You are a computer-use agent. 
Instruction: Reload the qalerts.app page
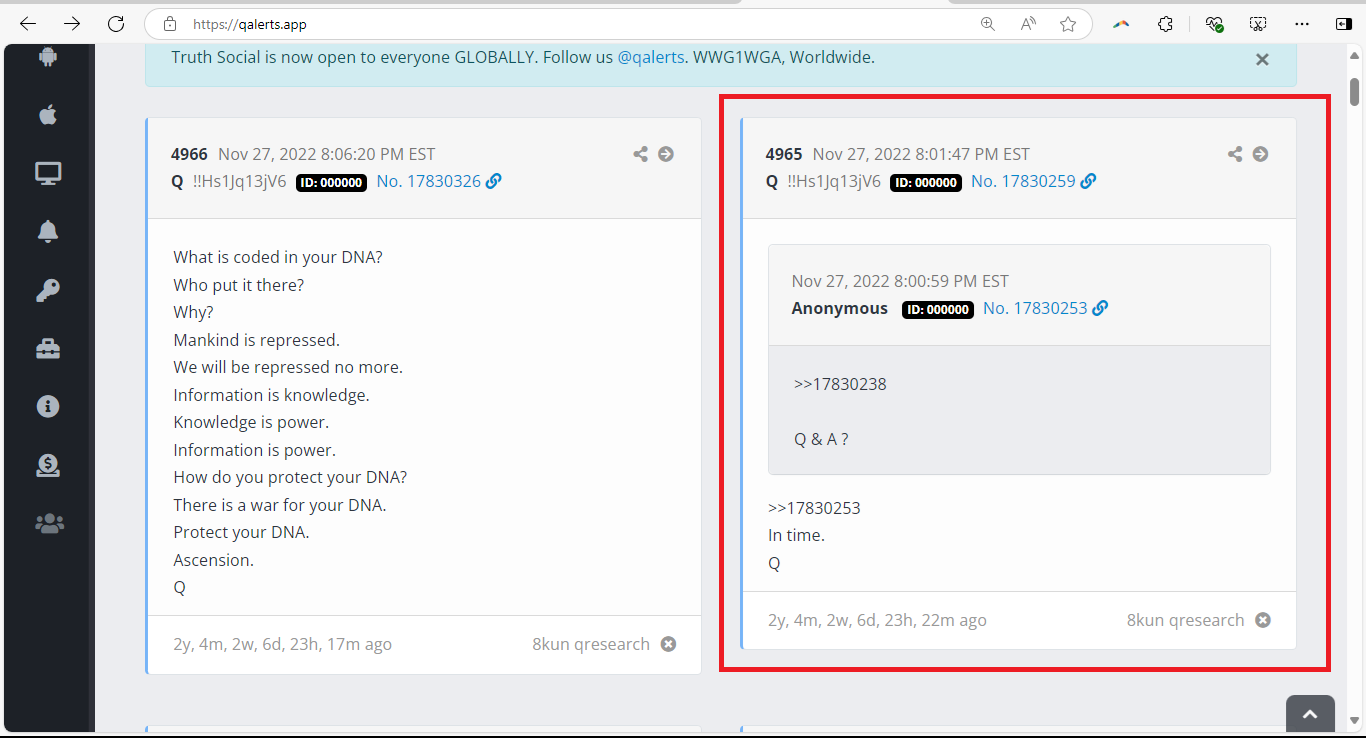(116, 24)
